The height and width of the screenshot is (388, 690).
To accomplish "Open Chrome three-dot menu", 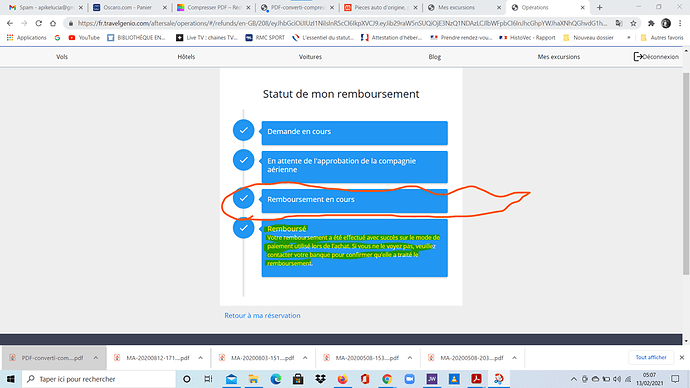I will (680, 23).
